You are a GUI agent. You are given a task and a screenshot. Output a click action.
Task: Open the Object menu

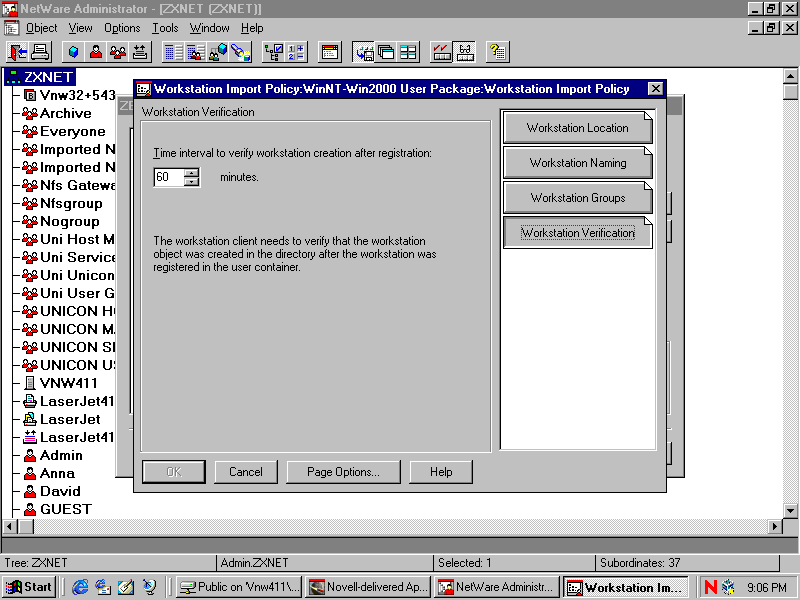41,28
